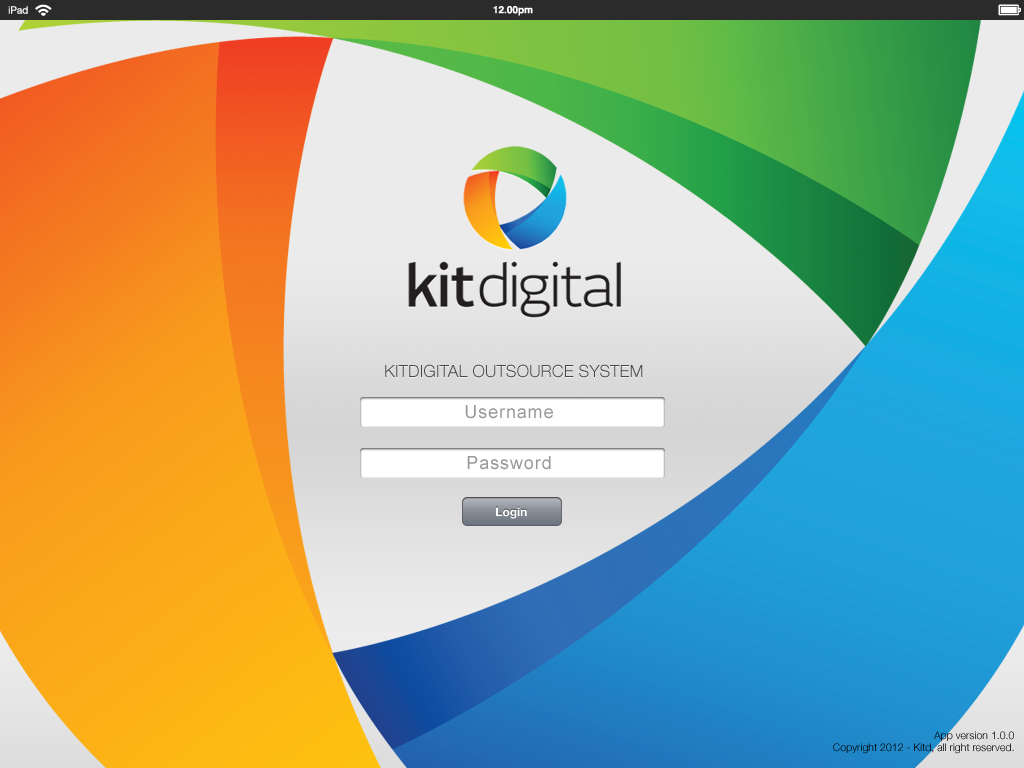Click the App version 1.0.0 text
The image size is (1024, 768).
click(x=974, y=735)
